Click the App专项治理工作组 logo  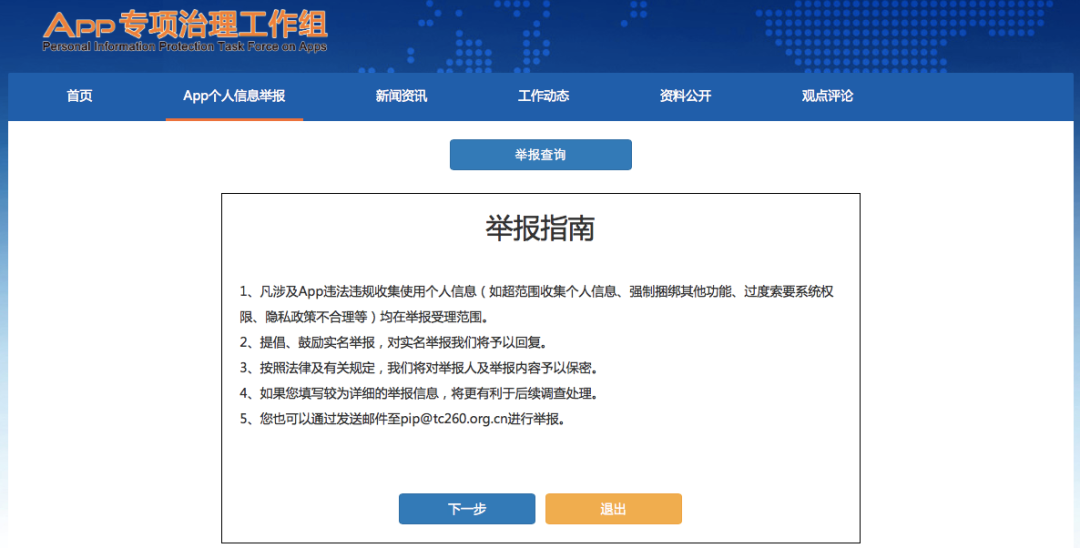[185, 31]
